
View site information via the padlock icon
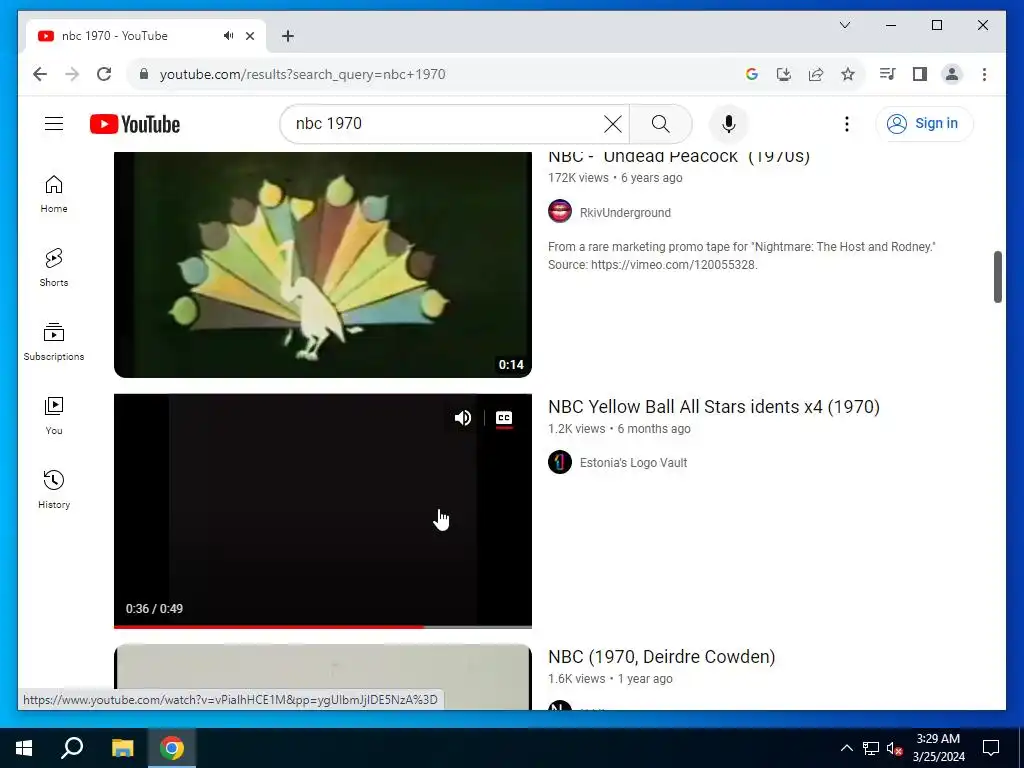coord(144,74)
